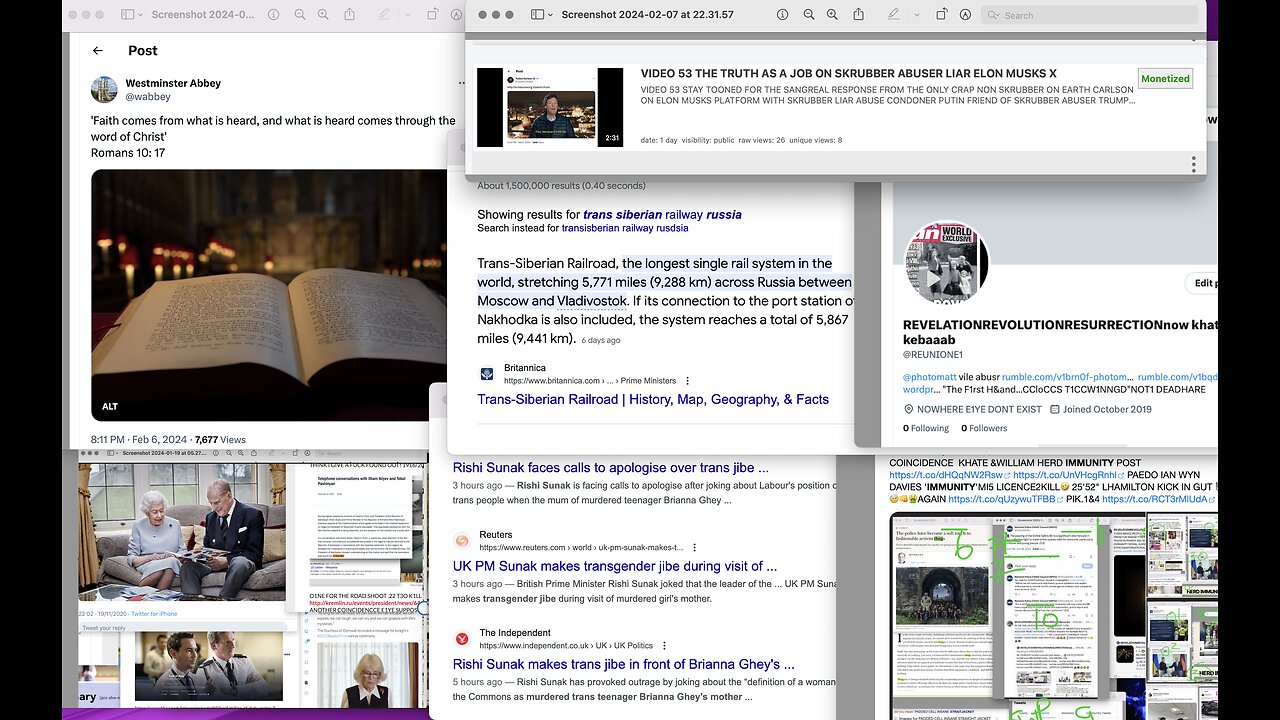Open the VIDEO 53 three-dot options menu
The height and width of the screenshot is (720, 1280).
tap(1193, 164)
